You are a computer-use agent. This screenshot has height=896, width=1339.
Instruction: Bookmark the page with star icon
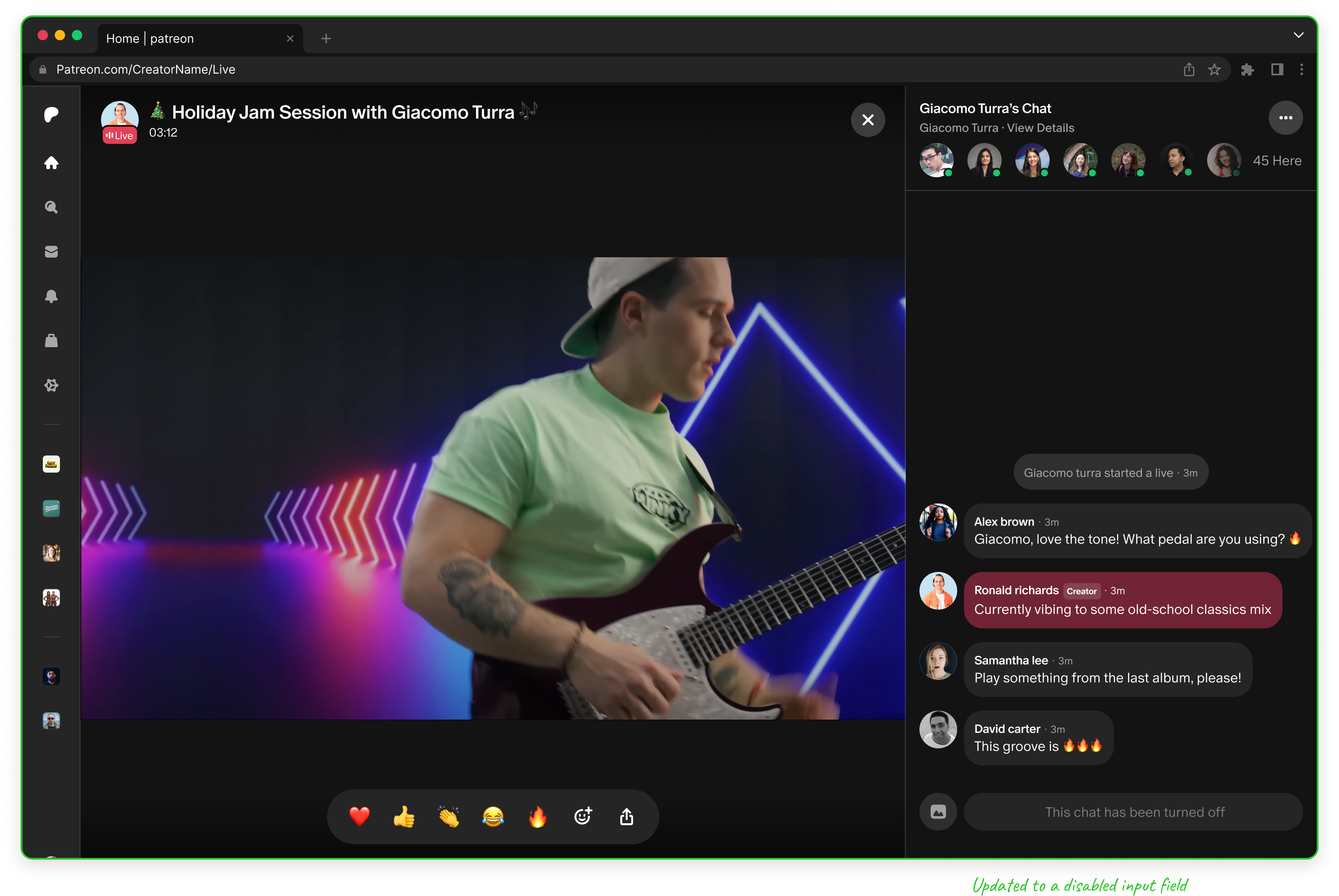pos(1214,70)
